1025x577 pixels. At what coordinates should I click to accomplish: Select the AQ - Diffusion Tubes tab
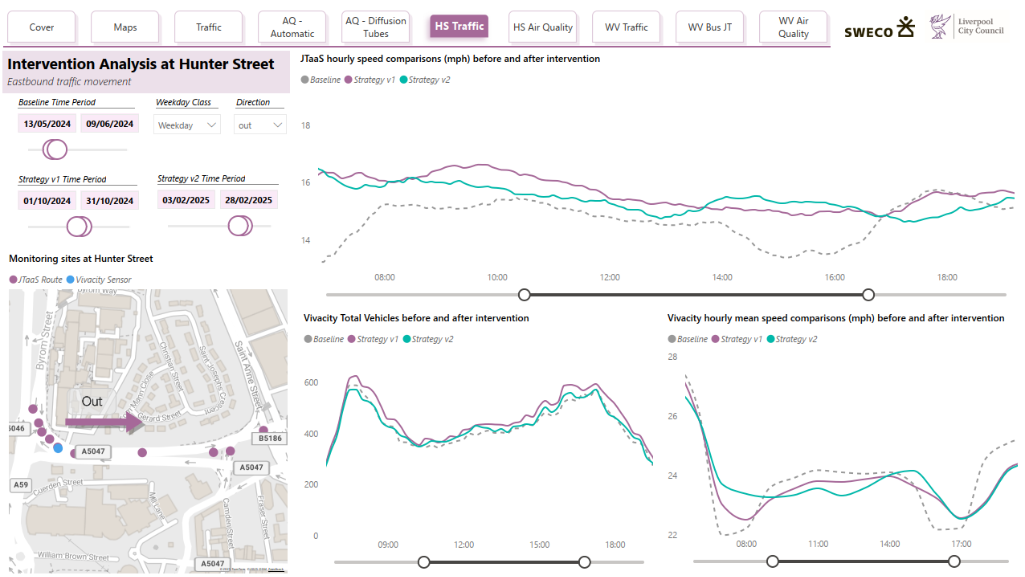(377, 27)
